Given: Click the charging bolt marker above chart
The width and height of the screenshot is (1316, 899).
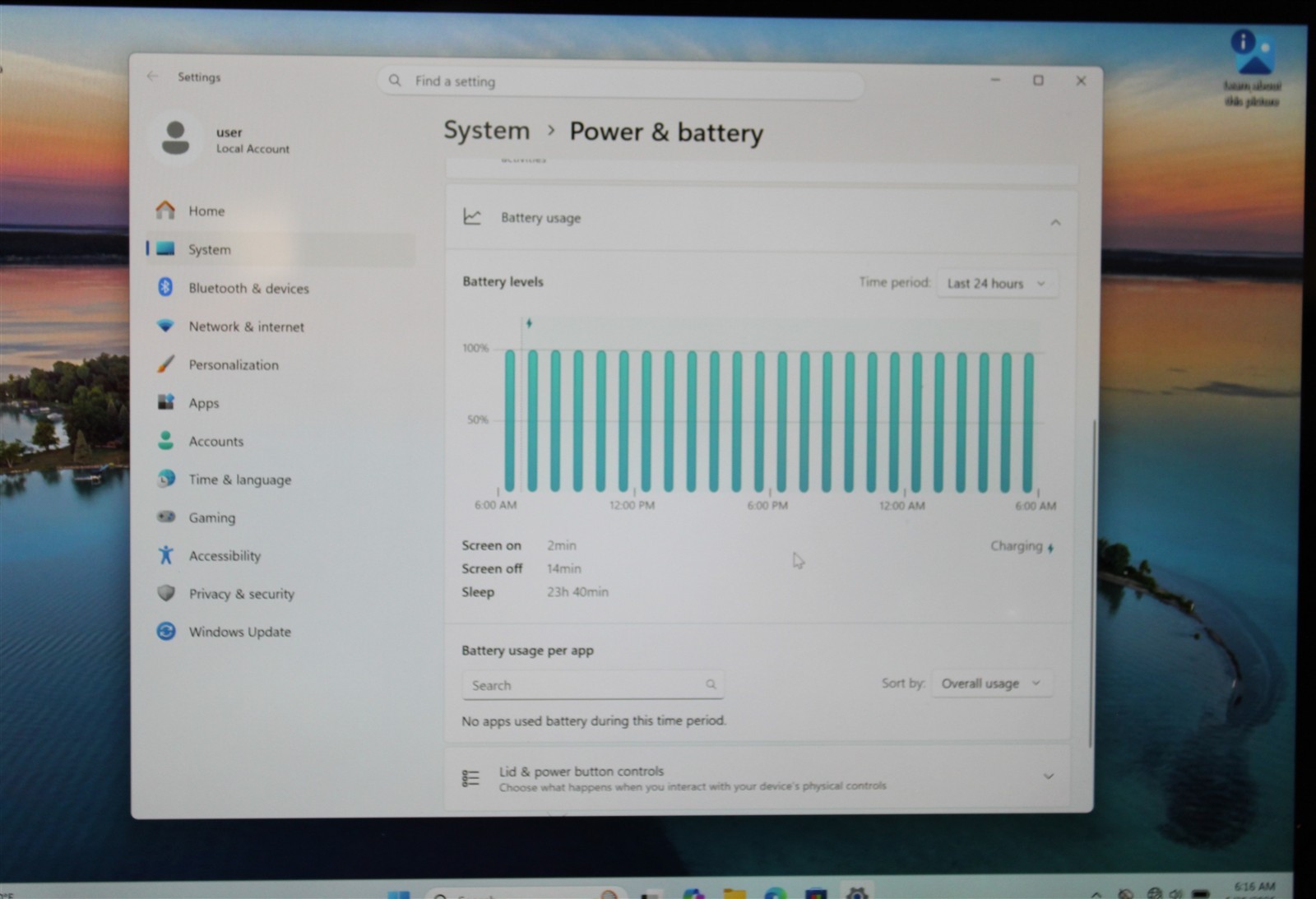Looking at the screenshot, I should click(529, 323).
